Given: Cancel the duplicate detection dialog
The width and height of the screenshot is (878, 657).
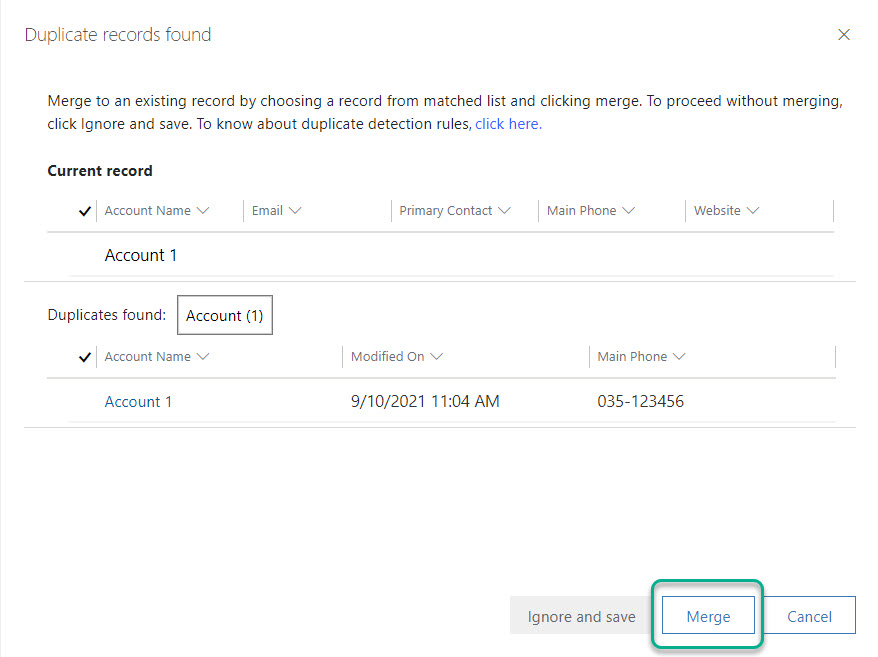Looking at the screenshot, I should [x=809, y=616].
